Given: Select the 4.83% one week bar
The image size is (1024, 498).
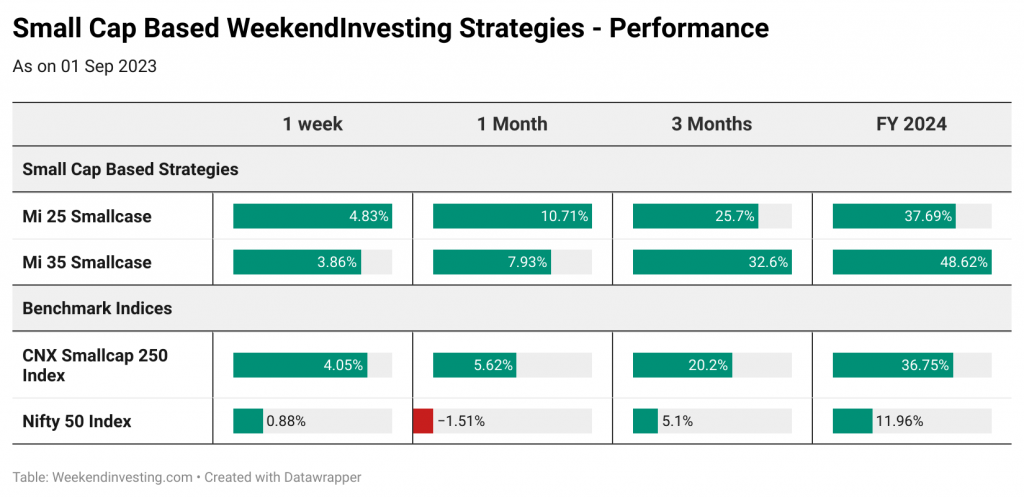Looking at the screenshot, I should (312, 216).
